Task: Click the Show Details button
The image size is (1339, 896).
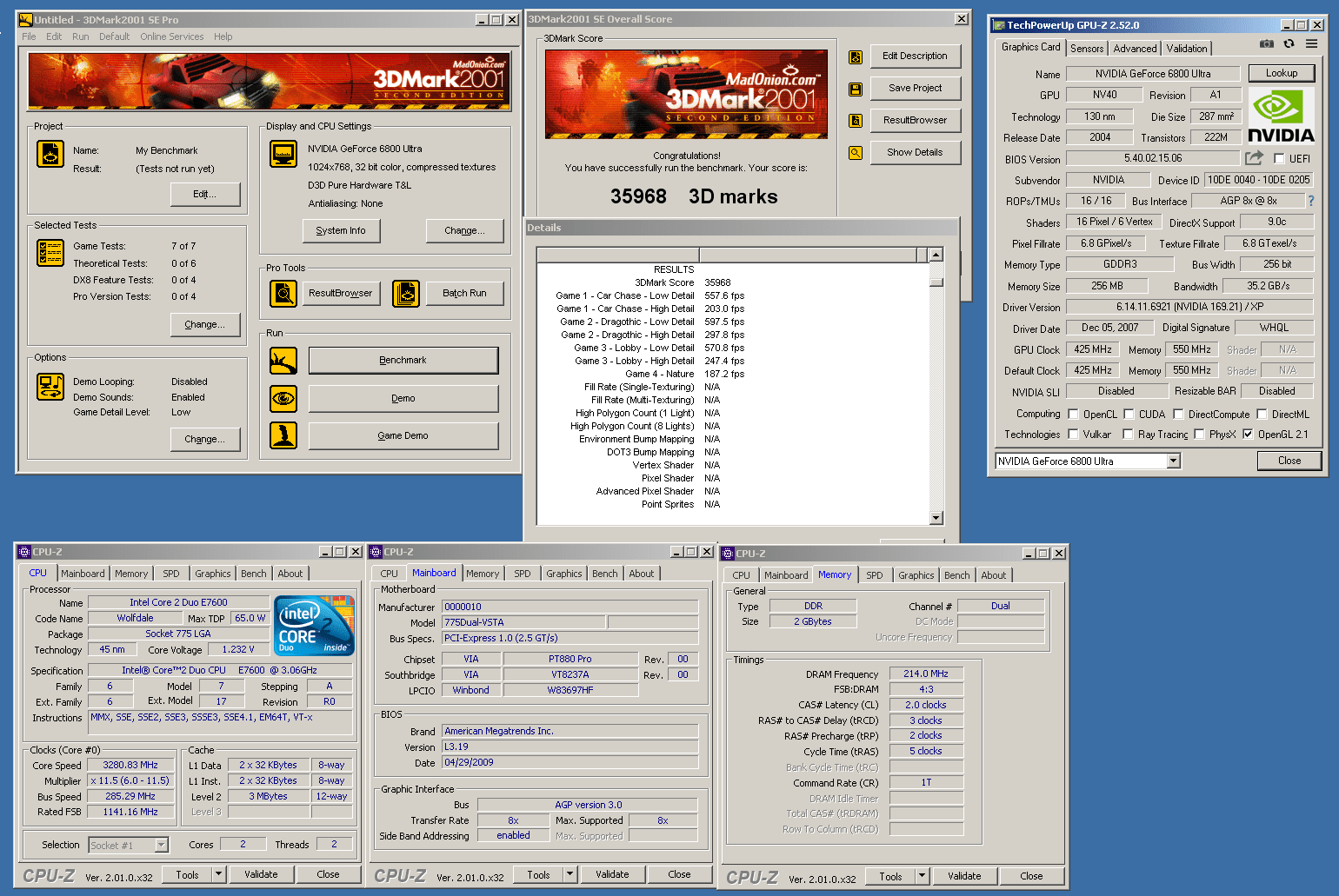Action: (x=915, y=152)
